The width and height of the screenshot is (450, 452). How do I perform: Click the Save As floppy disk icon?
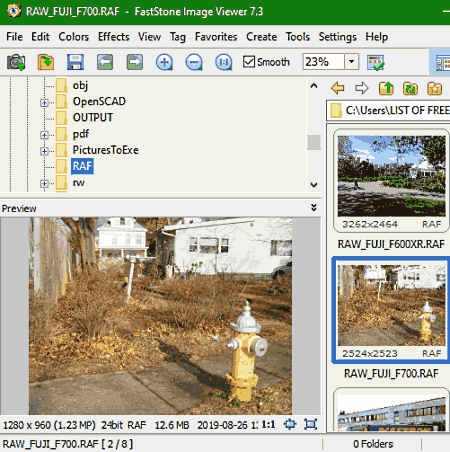[75, 62]
